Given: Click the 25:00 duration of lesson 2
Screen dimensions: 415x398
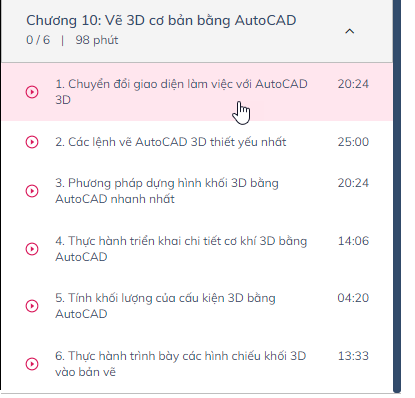Looking at the screenshot, I should point(353,142).
